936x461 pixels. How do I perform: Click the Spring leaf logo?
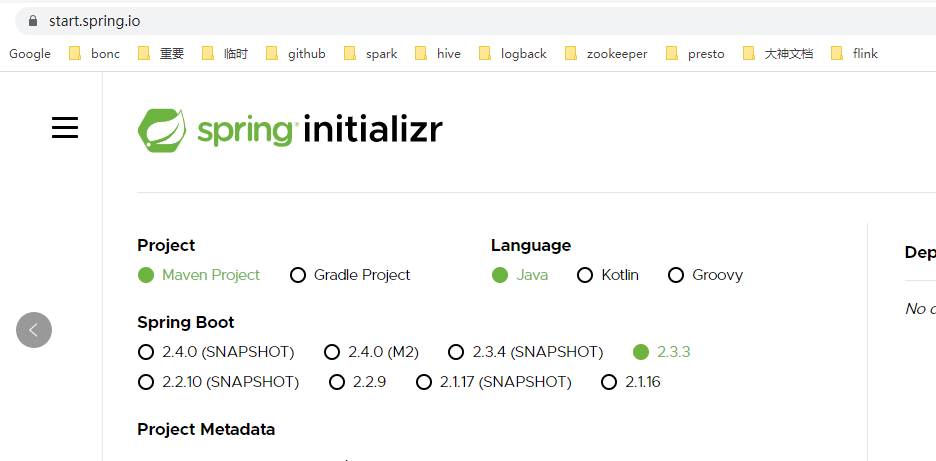[x=161, y=130]
